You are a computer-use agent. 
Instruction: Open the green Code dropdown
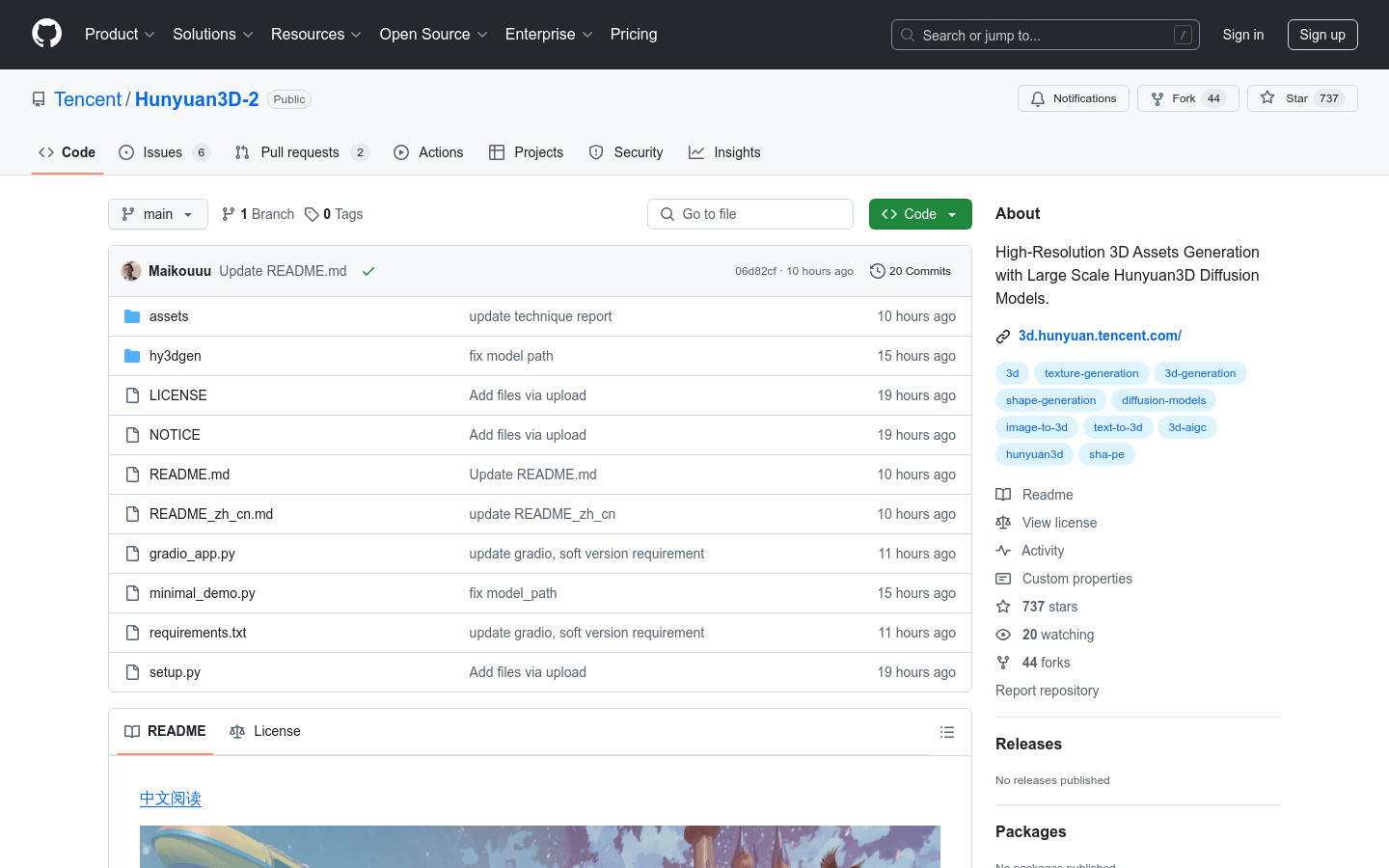[x=919, y=214]
